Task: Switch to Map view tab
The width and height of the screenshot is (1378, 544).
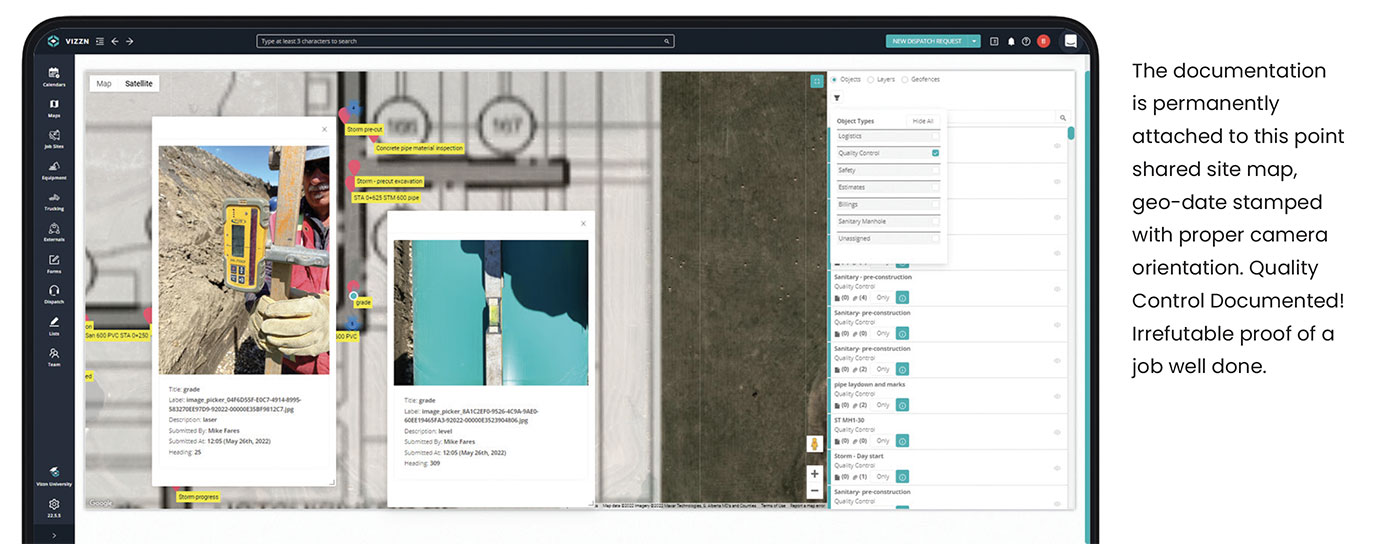Action: 104,84
